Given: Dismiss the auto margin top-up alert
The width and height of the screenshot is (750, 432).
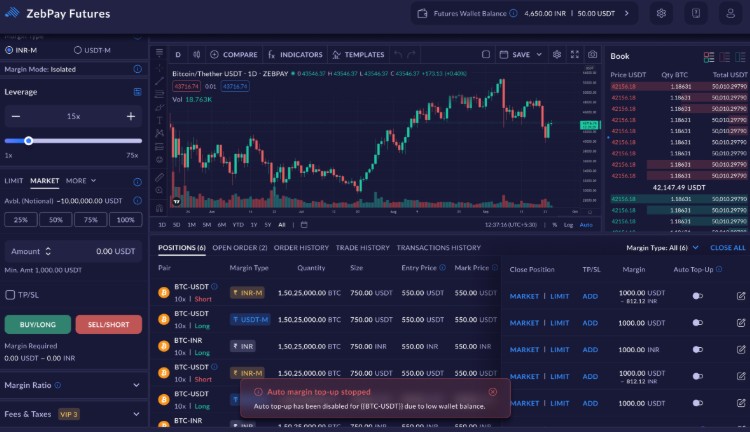Looking at the screenshot, I should (x=492, y=392).
